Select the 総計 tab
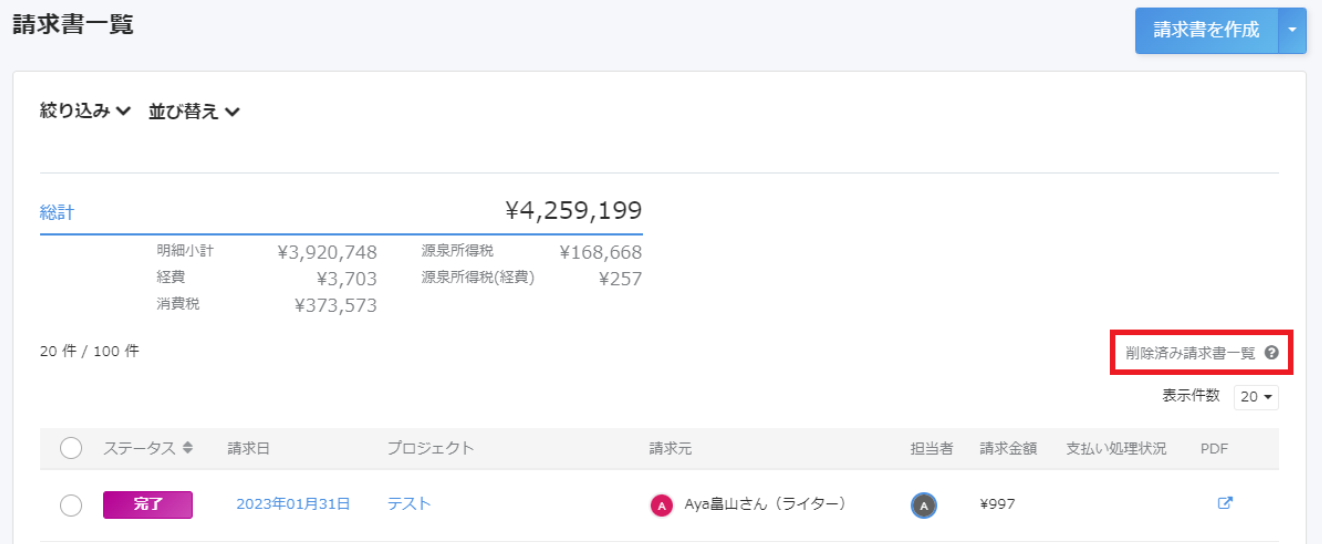 point(57,213)
